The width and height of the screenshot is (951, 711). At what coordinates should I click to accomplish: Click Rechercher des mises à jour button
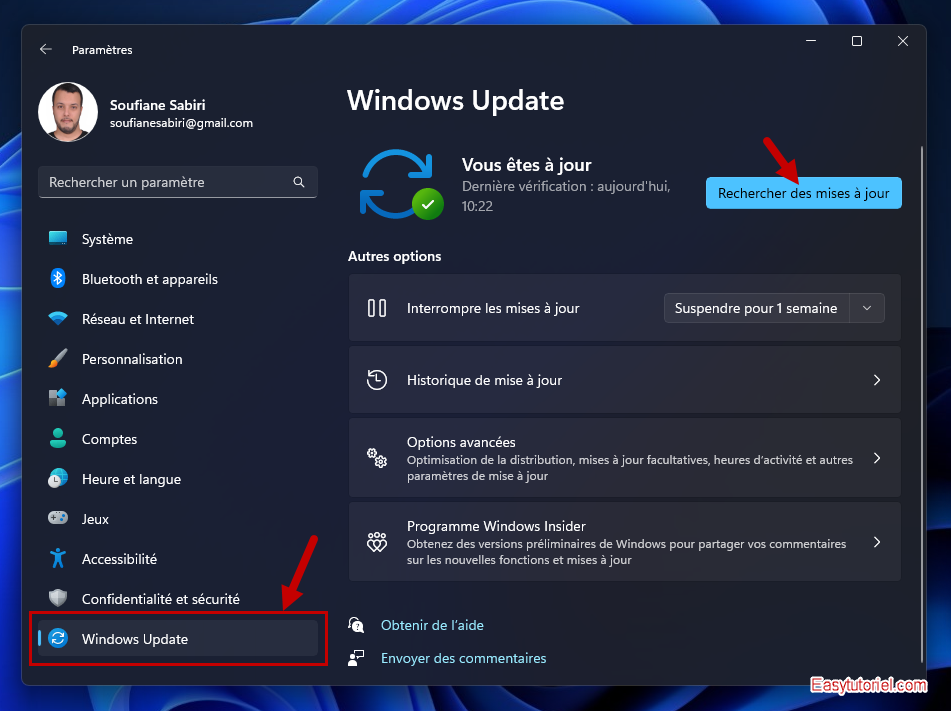click(x=804, y=193)
